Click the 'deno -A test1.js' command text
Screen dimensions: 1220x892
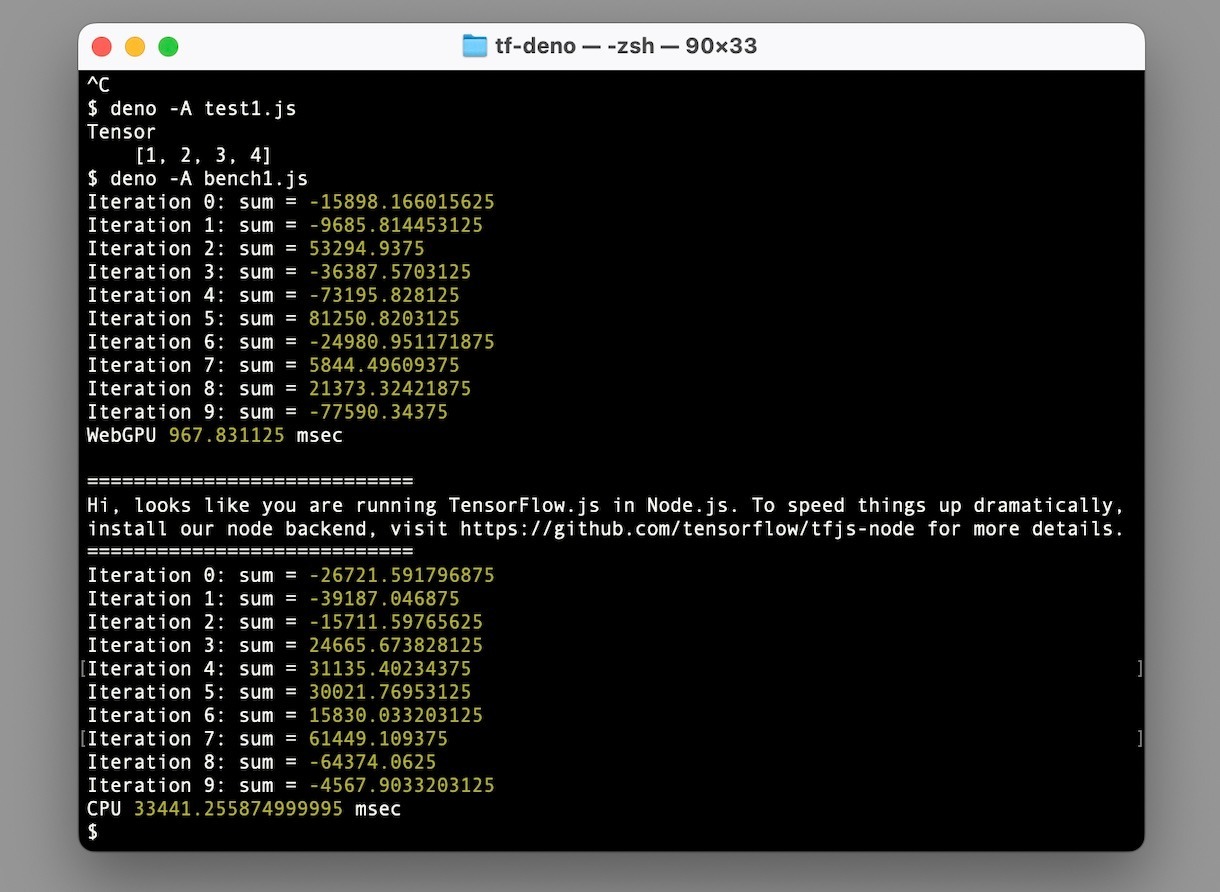pos(203,108)
